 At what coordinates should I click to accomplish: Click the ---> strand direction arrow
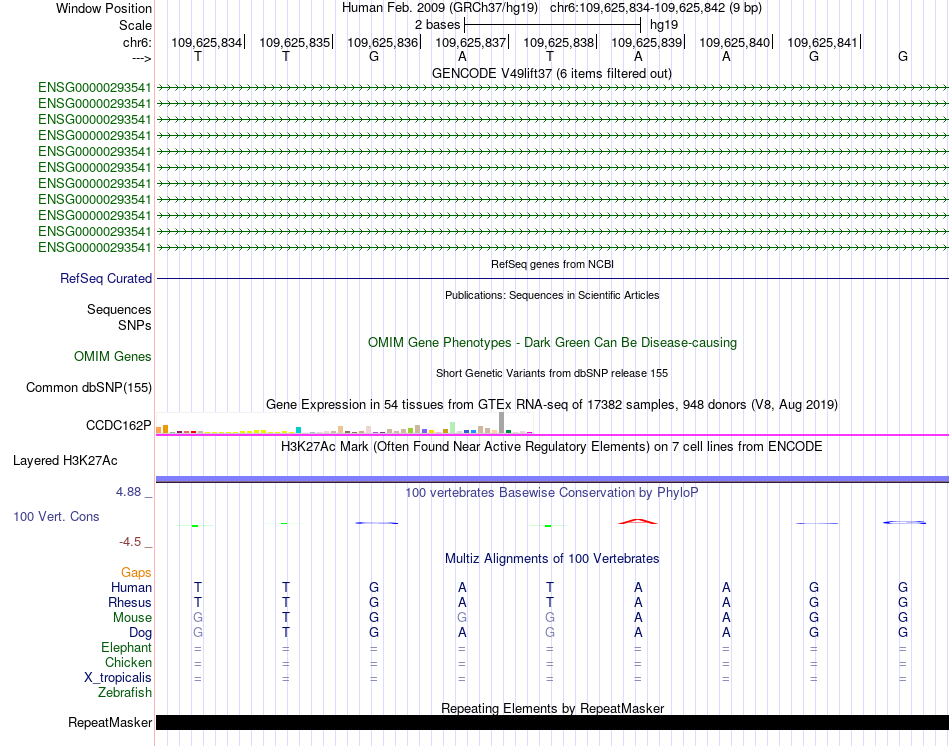coord(141,58)
